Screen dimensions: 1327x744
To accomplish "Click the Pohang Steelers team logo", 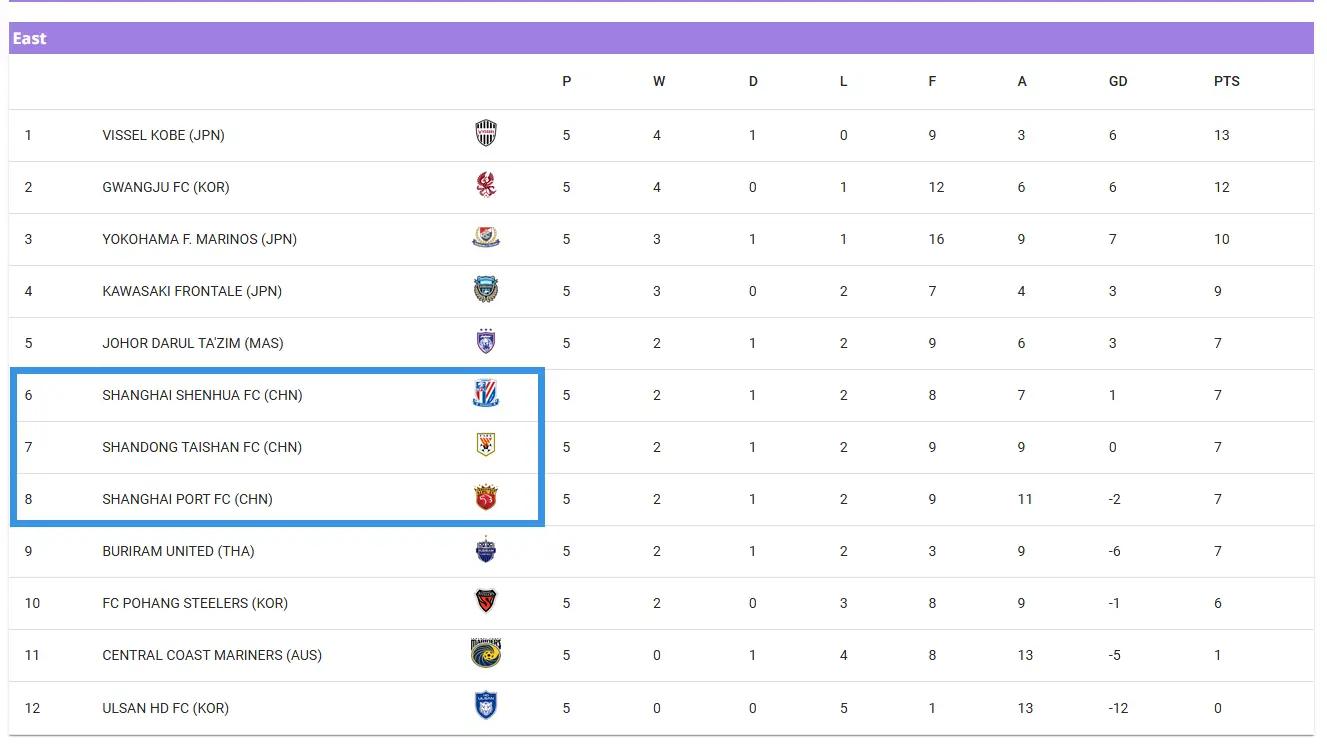I will click(x=486, y=602).
